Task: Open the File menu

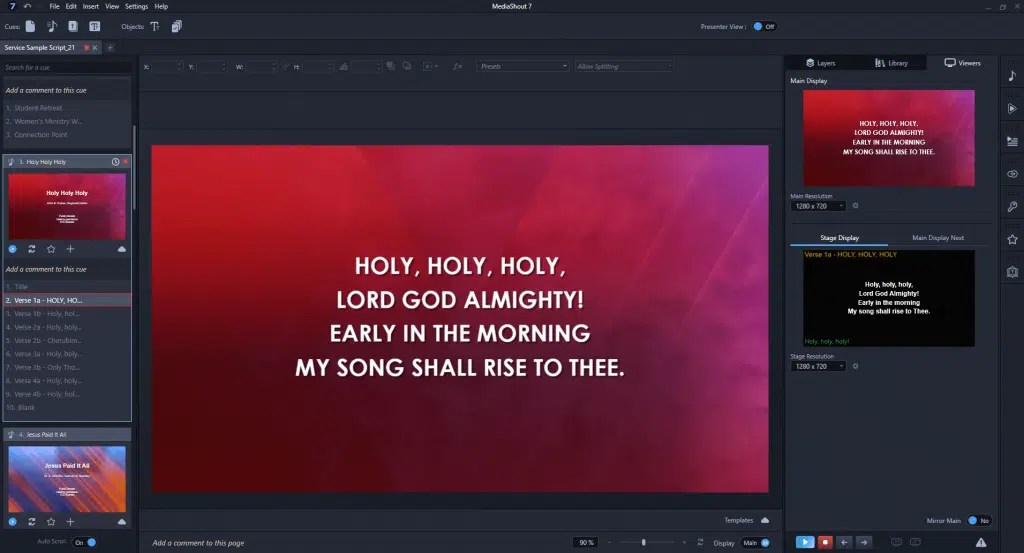Action: 54,6
